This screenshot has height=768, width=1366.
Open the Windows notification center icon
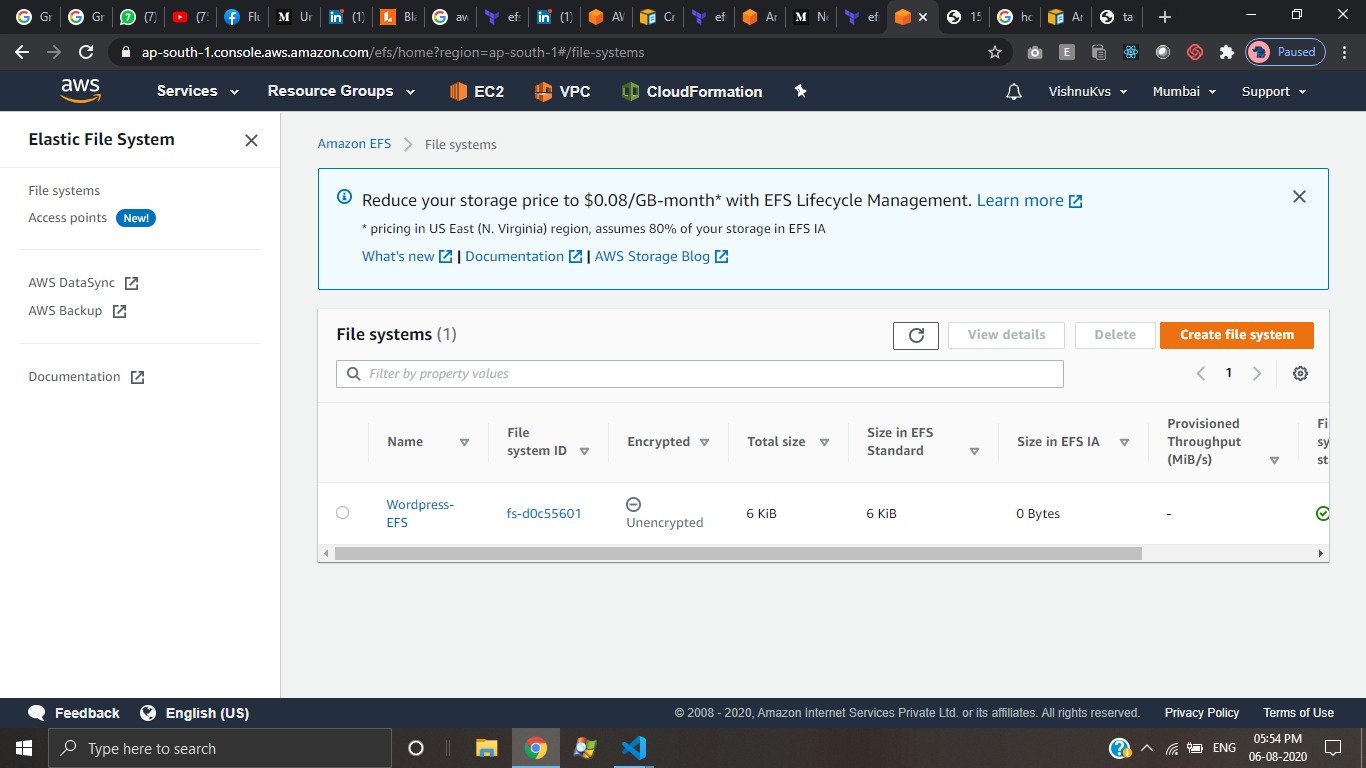click(1333, 748)
